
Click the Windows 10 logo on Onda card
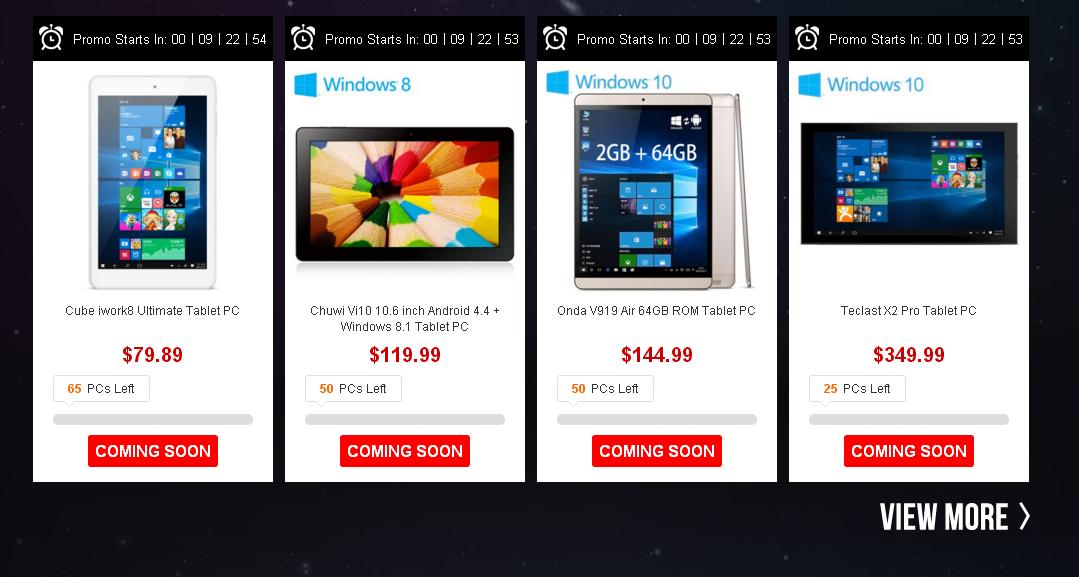pos(609,82)
